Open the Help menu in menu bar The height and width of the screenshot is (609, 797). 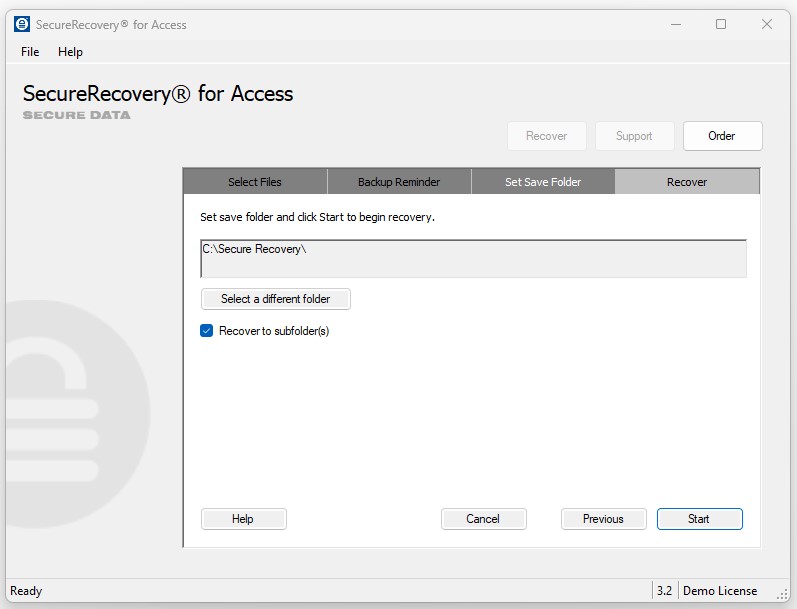click(x=70, y=52)
